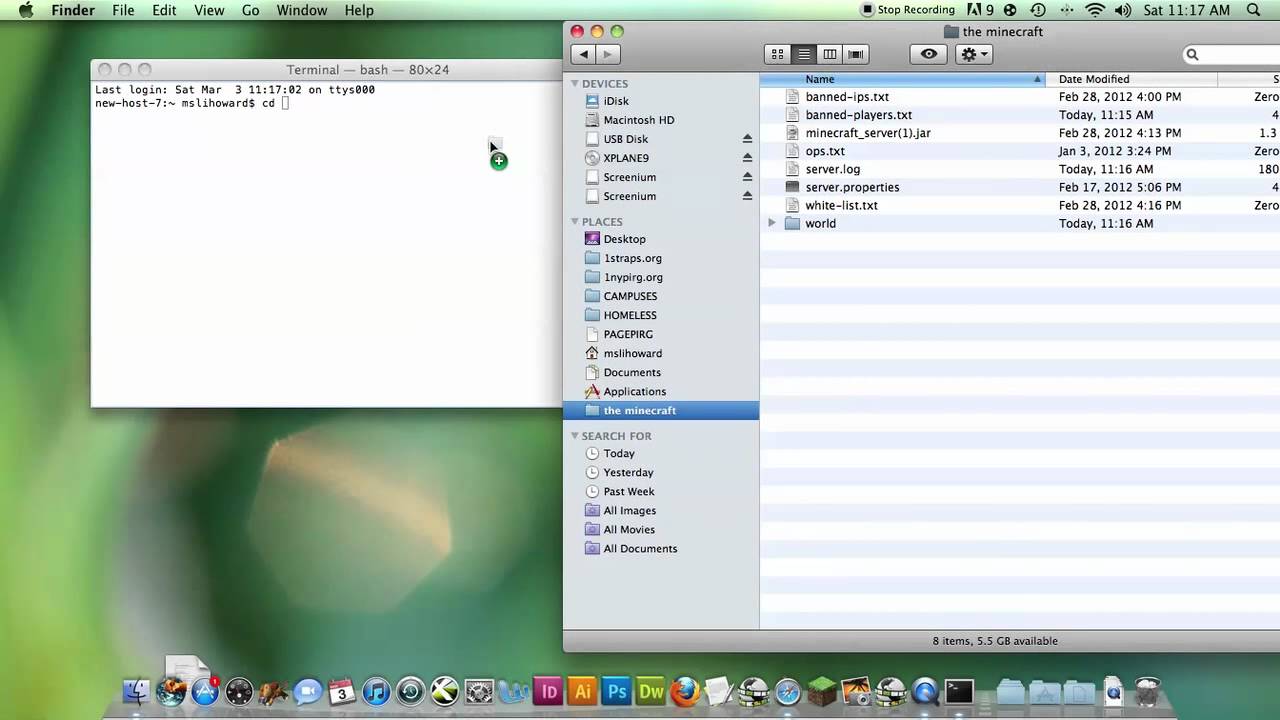Go forward in the Finder window
The height and width of the screenshot is (720, 1280).
coord(608,54)
